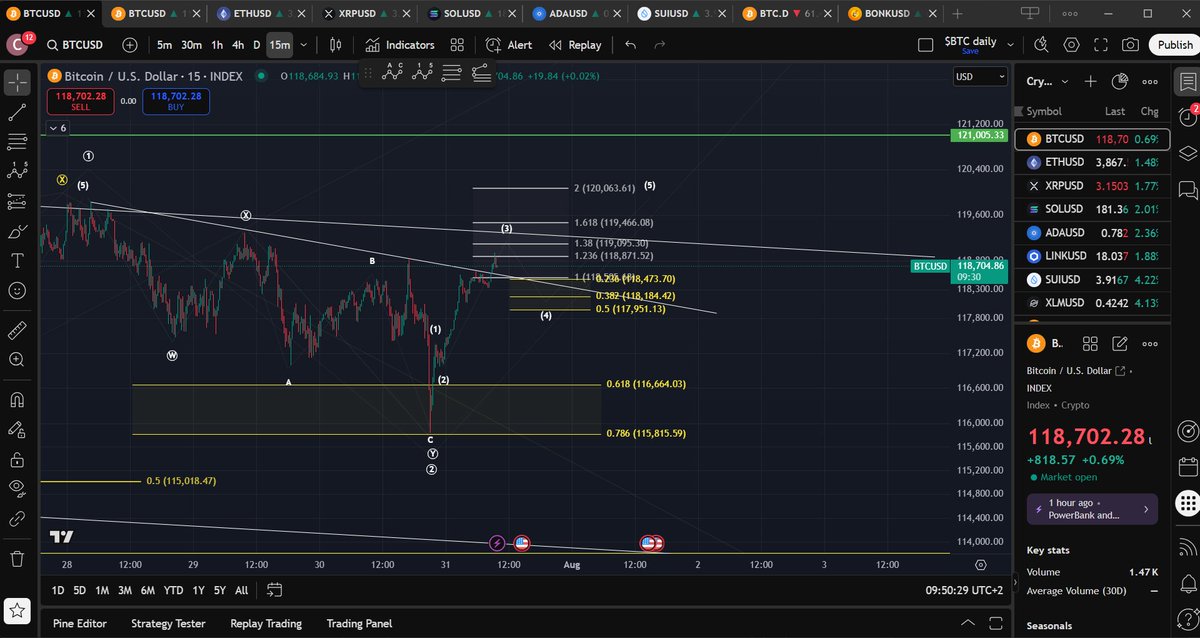Open the USD currency dropdown
The width and height of the screenshot is (1200, 638).
(980, 77)
